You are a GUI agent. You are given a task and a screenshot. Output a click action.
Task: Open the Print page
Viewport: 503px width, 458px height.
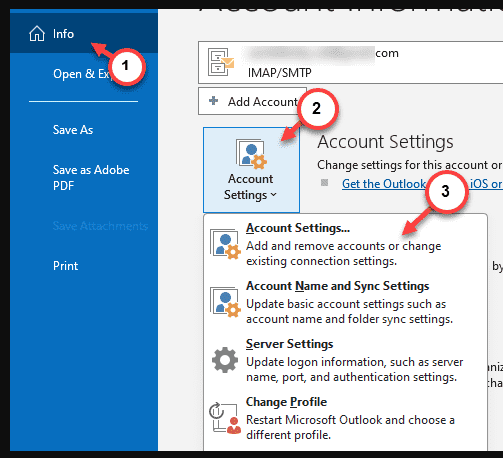(x=66, y=266)
